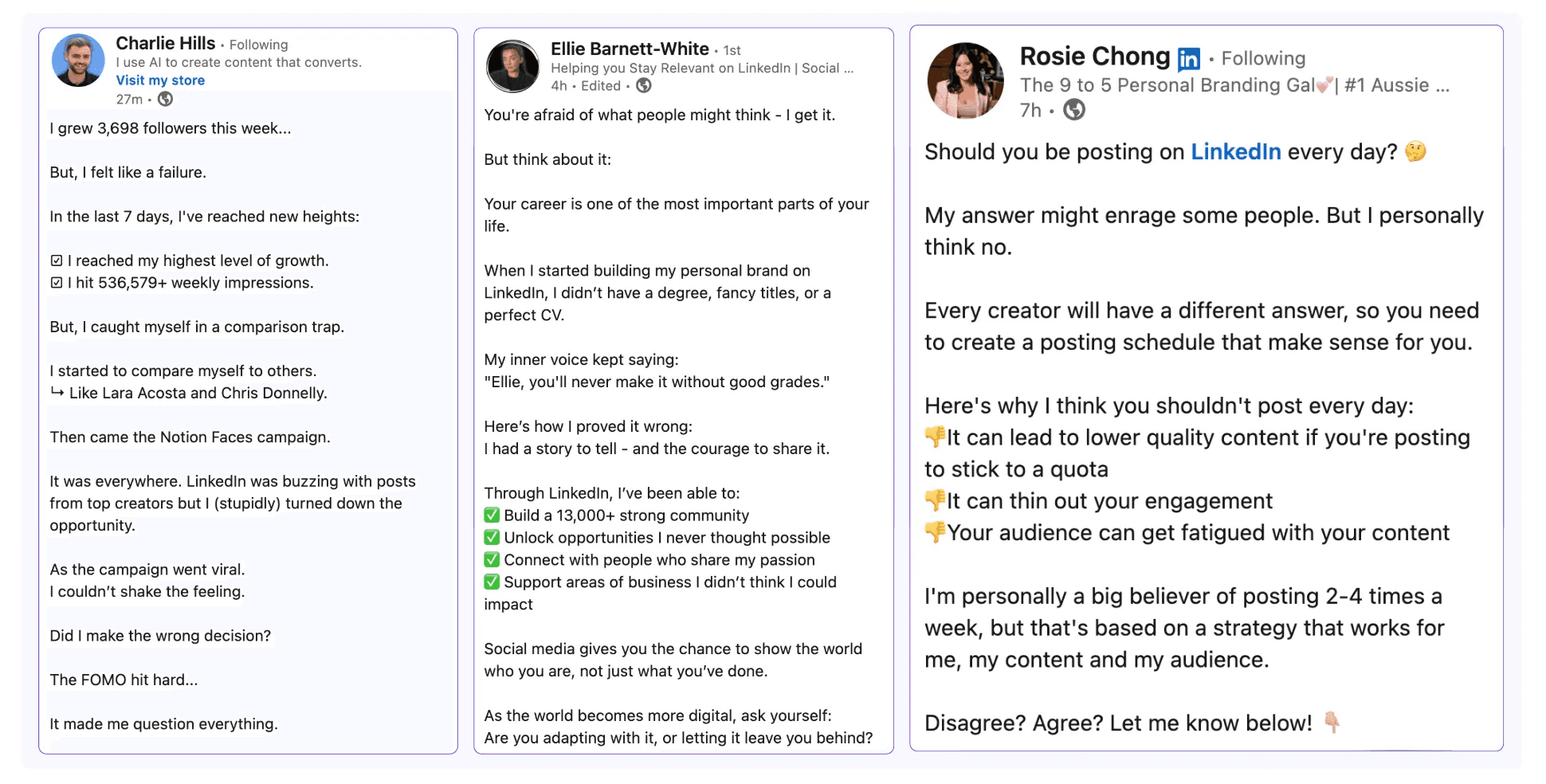
Task: Click the green check beside 'Unlock opportunities'
Action: (x=492, y=538)
